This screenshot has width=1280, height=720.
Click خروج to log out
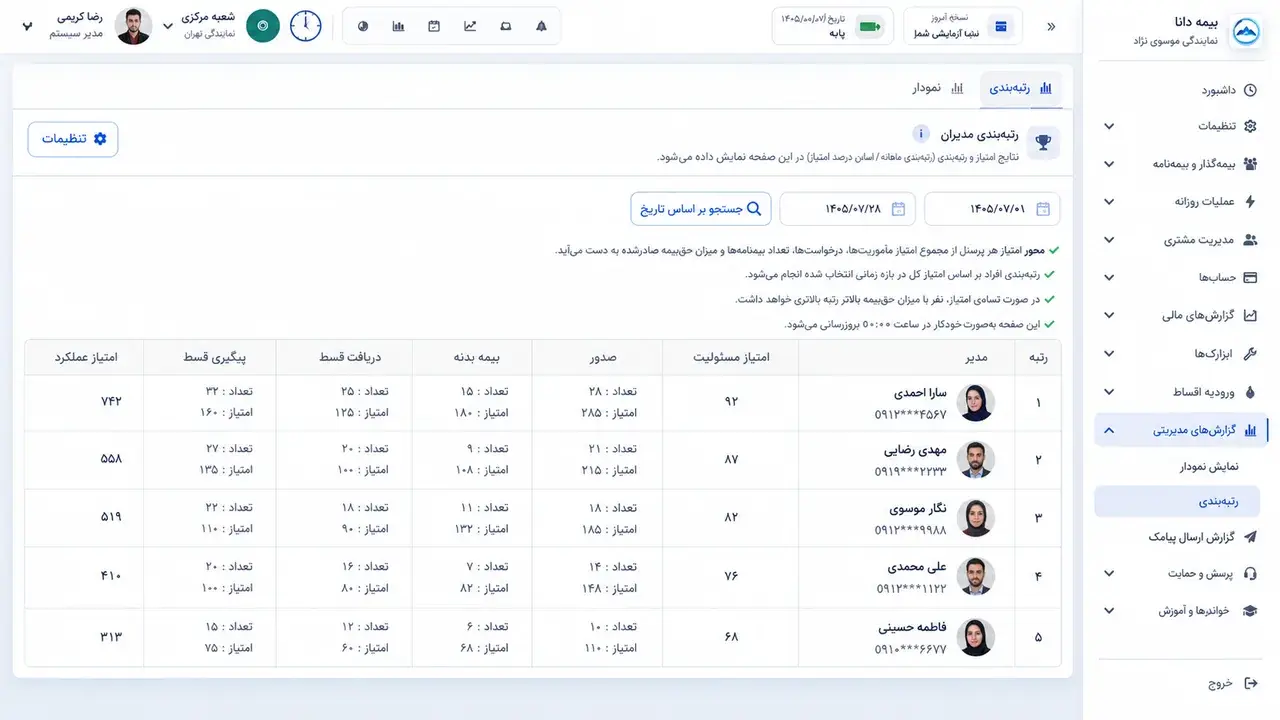1232,684
